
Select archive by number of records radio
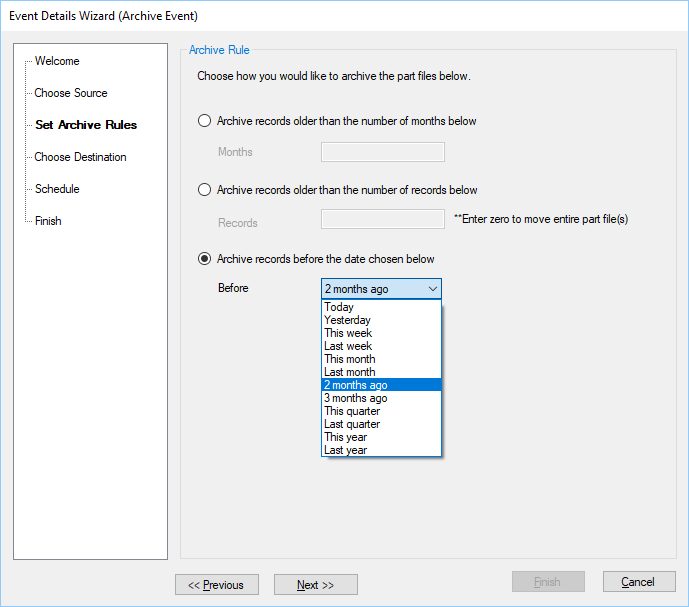204,190
